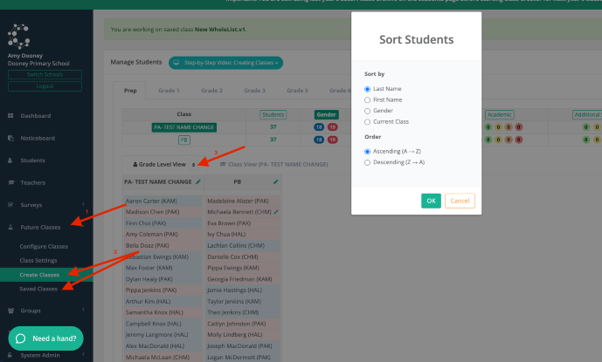Viewport: 602px width, 362px height.
Task: Click the Future Classes icon
Action: tap(10, 227)
